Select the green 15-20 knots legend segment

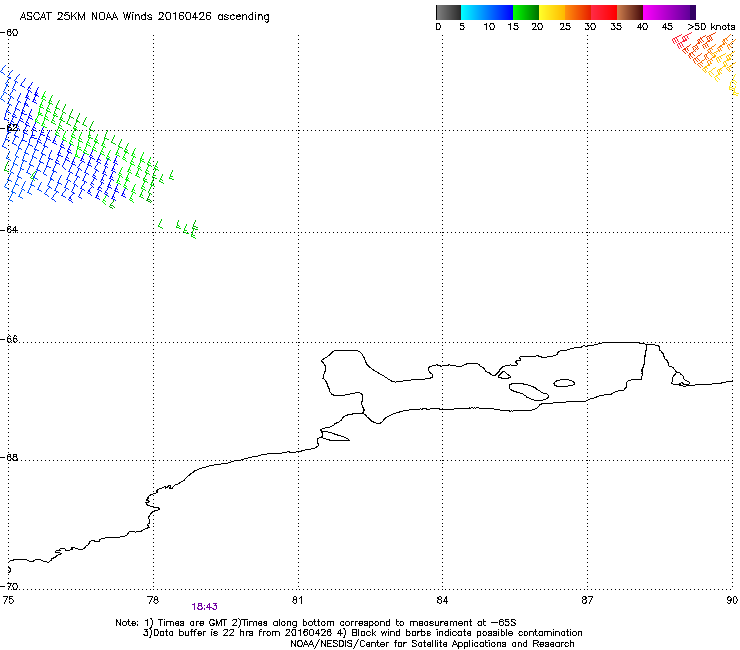click(x=526, y=12)
